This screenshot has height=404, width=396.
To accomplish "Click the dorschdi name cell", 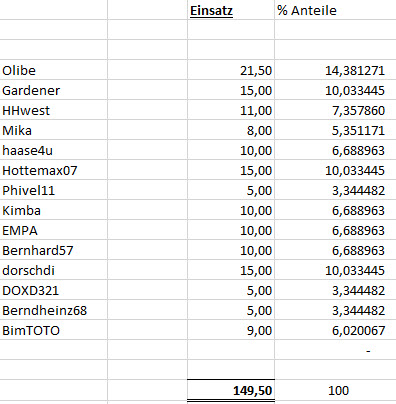I will pyautogui.click(x=54, y=270).
